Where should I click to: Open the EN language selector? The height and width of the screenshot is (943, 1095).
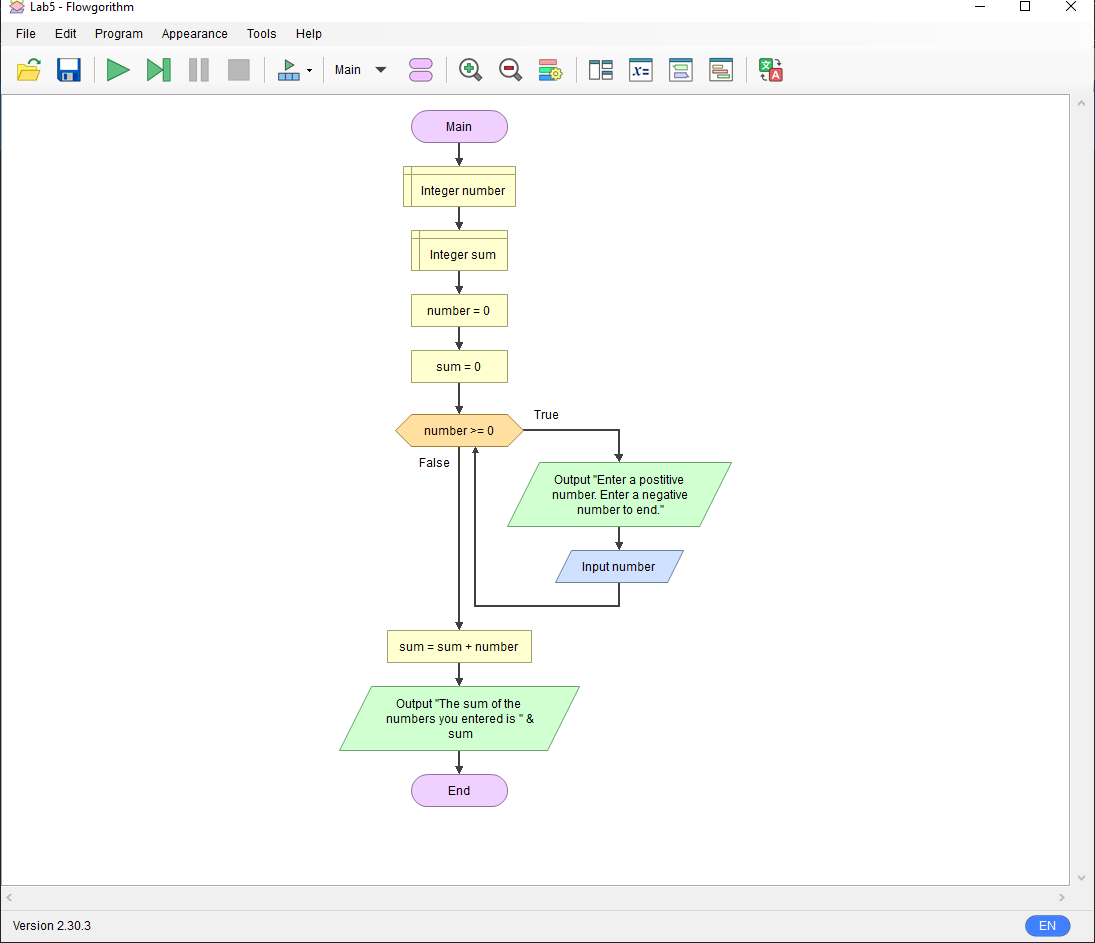click(1047, 926)
